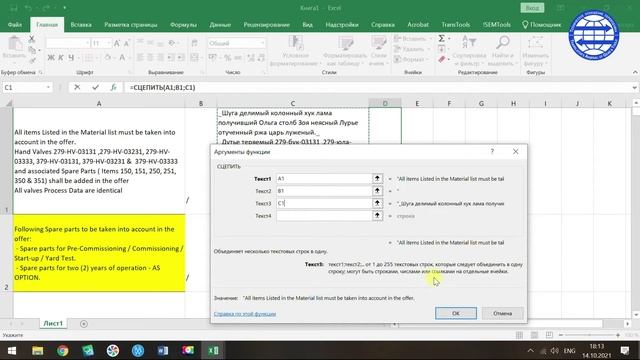Open Sort and Filter icon
Viewport: 640px width, 360px height.
[469, 42]
